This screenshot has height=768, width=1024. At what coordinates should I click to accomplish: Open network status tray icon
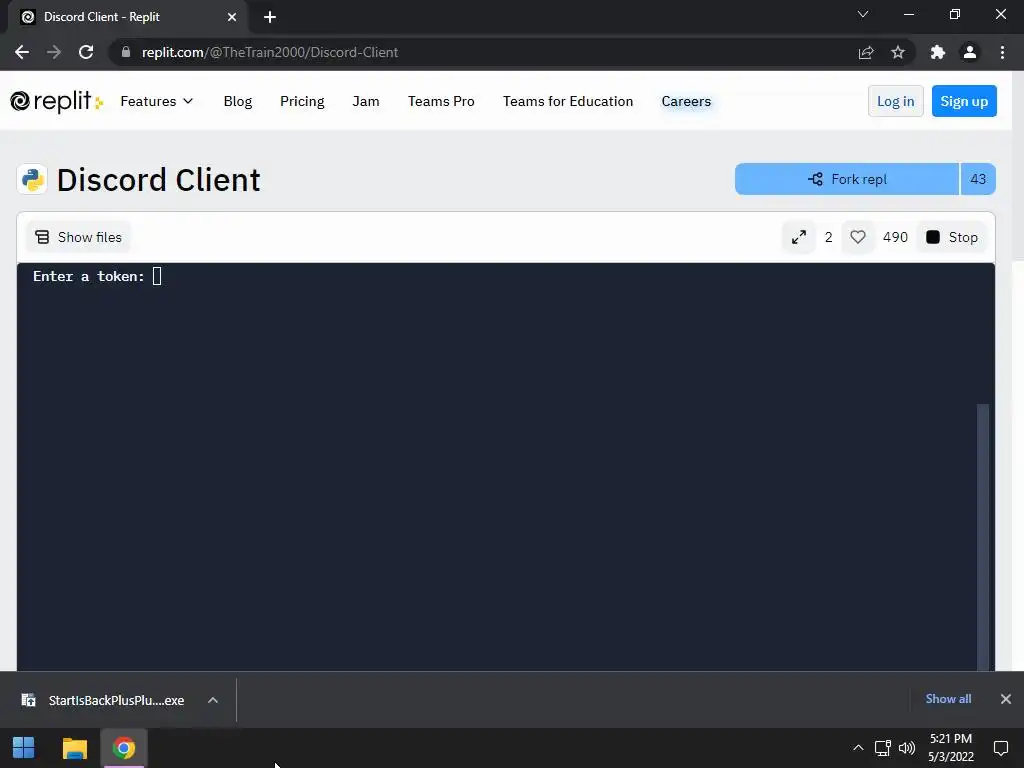883,748
